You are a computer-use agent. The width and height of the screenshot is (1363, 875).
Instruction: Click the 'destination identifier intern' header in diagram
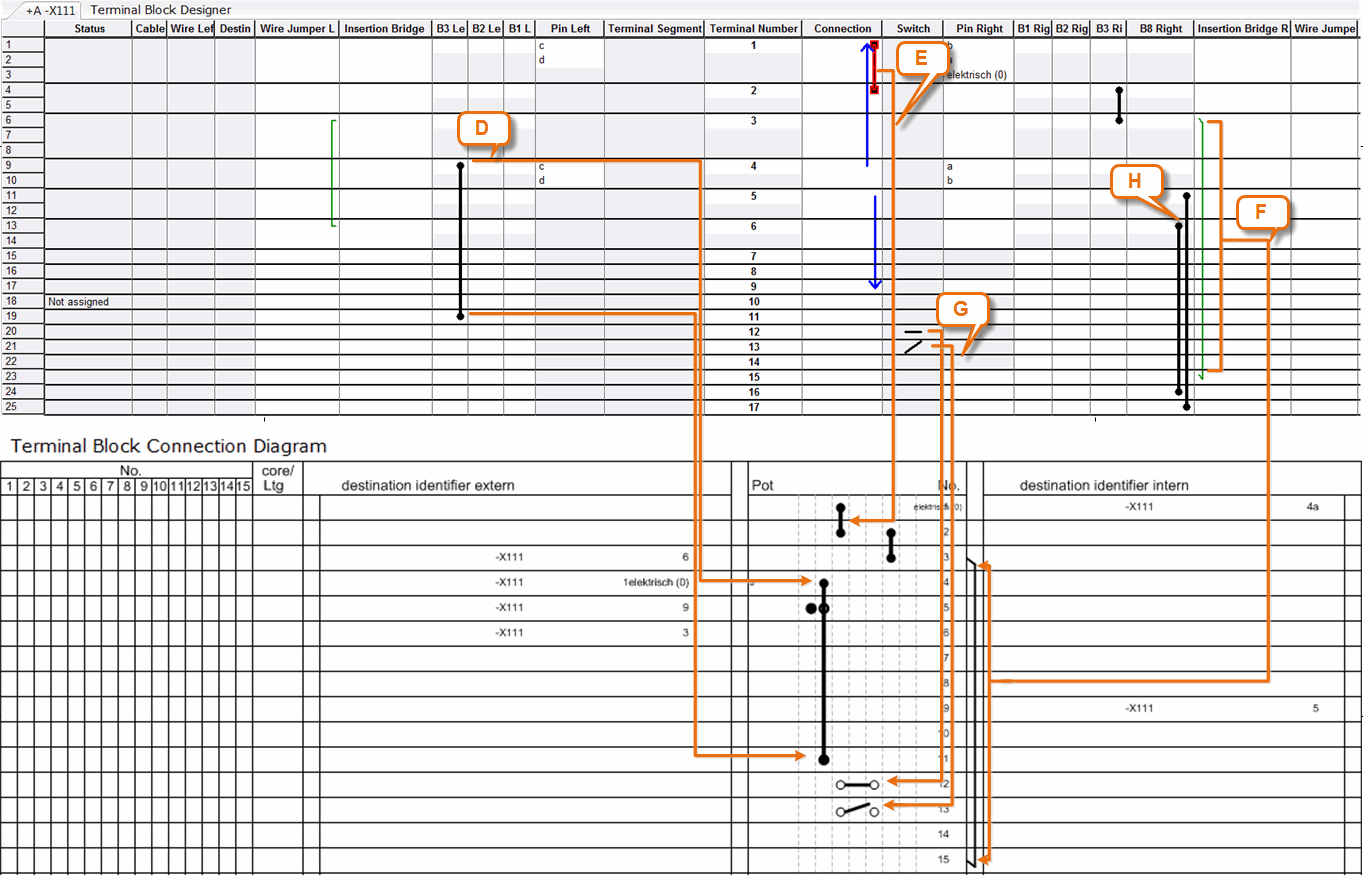pyautogui.click(x=1104, y=486)
